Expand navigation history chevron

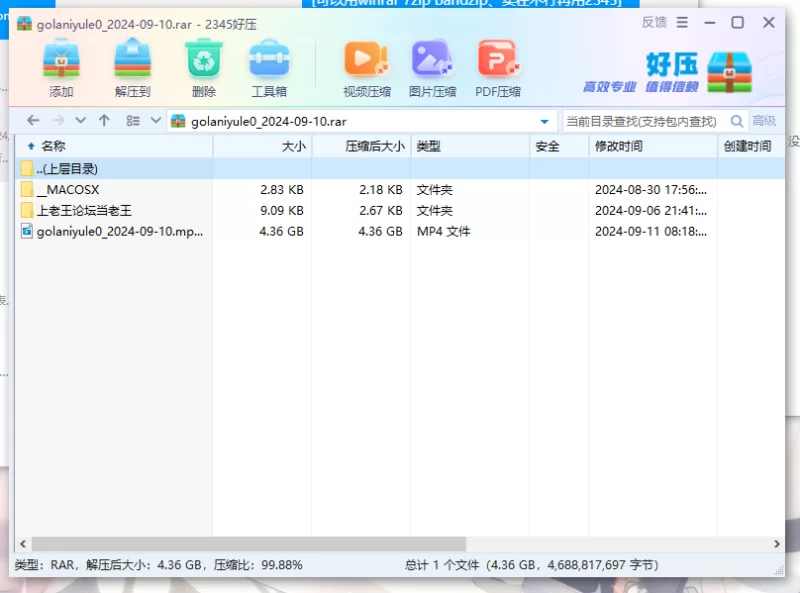point(80,120)
